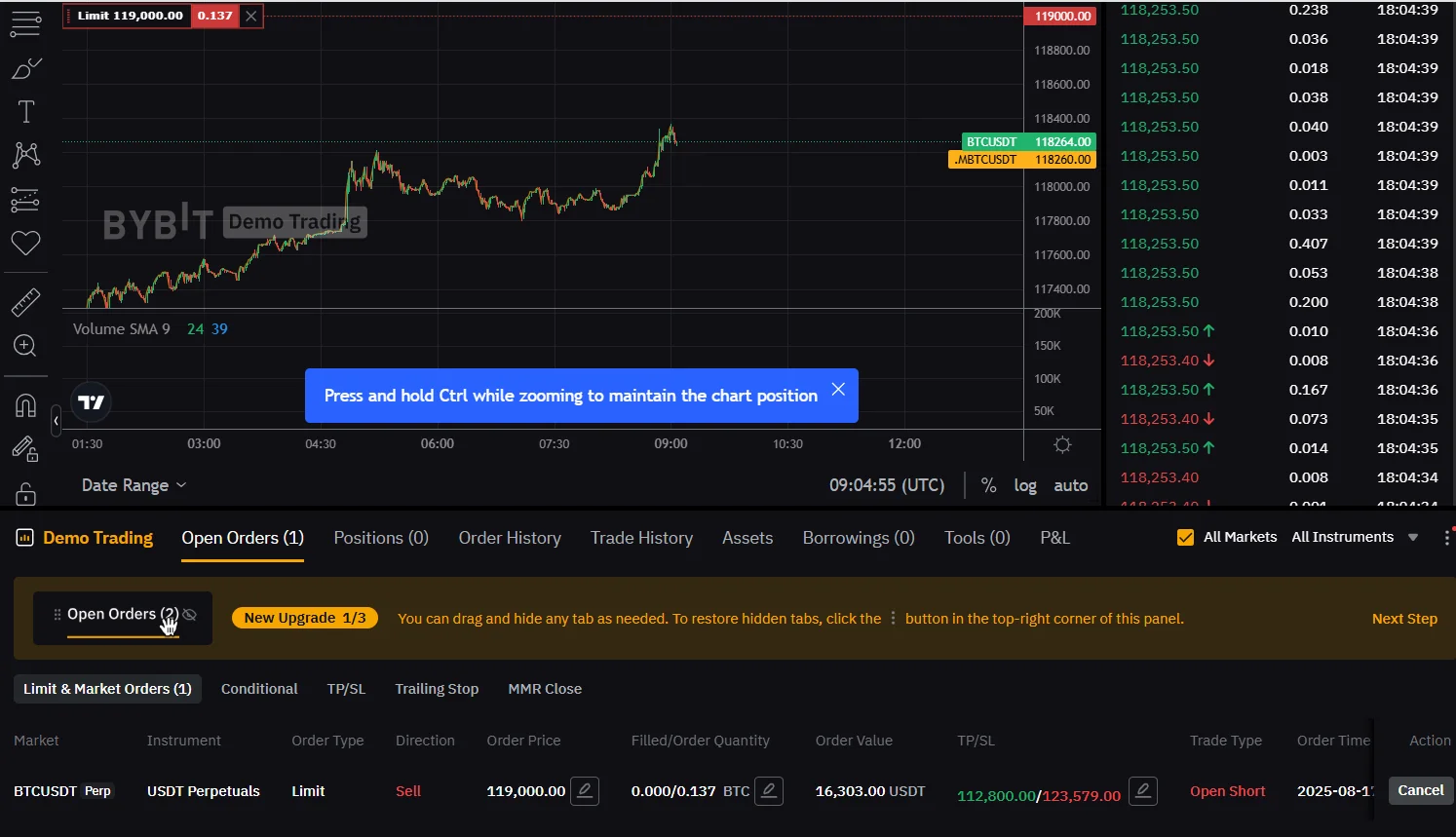Image resolution: width=1456 pixels, height=837 pixels.
Task: Open the All Instruments dropdown
Action: [1355, 537]
